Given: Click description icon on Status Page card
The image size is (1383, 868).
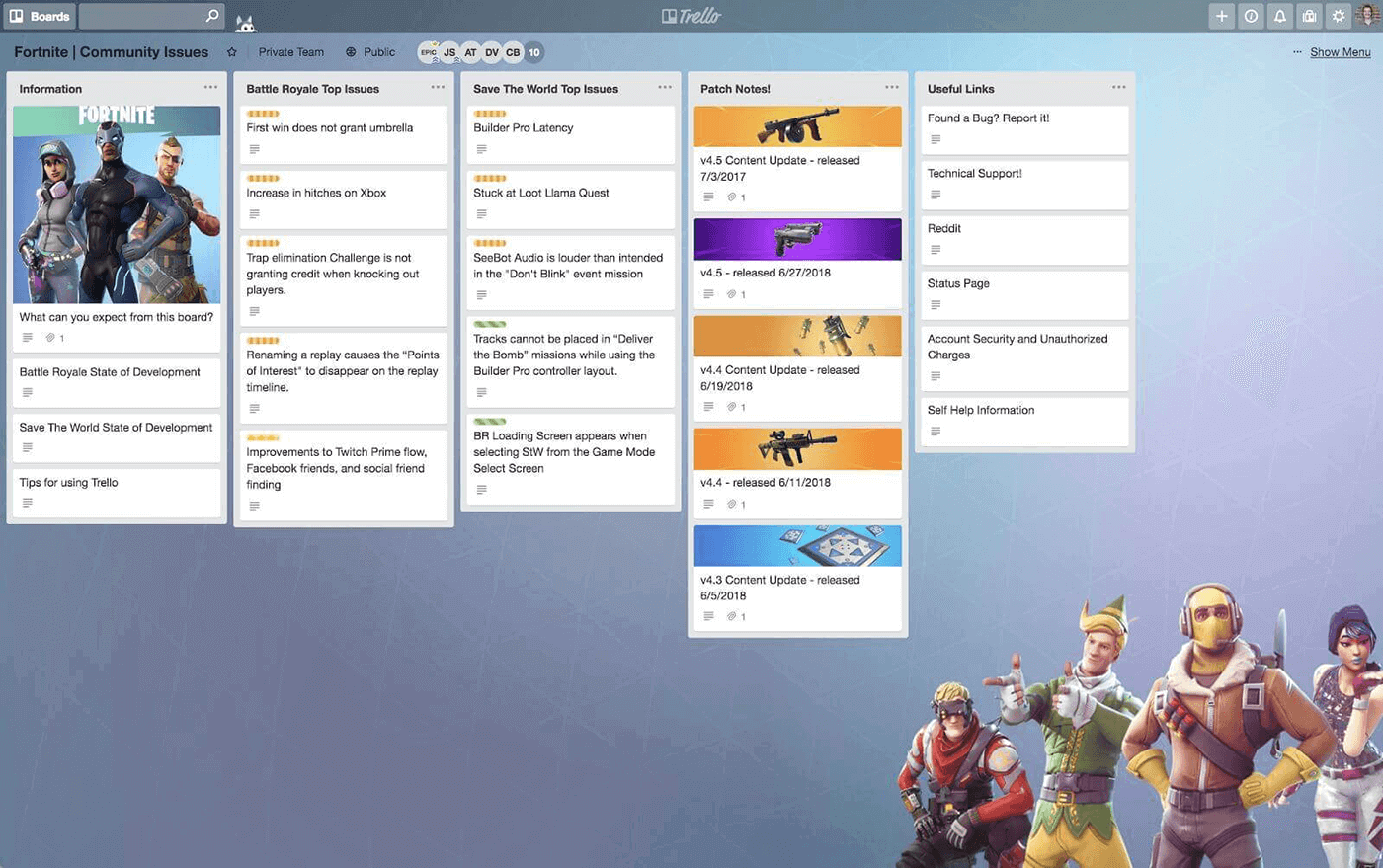Looking at the screenshot, I should [x=936, y=305].
